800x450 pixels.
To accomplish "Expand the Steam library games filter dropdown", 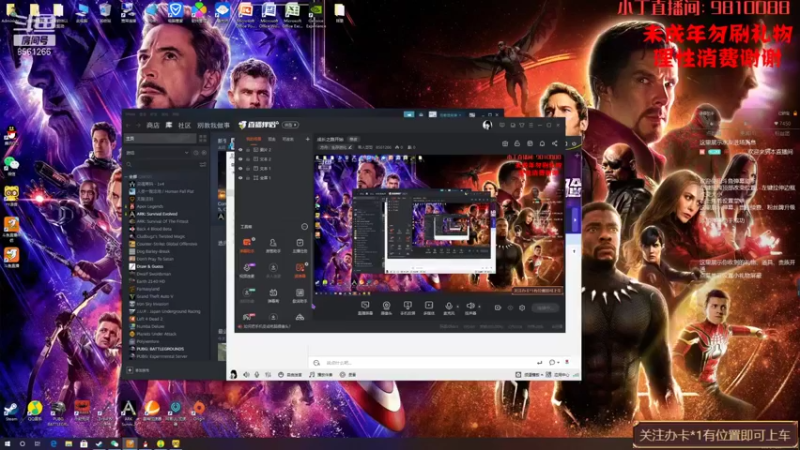I will (x=186, y=153).
